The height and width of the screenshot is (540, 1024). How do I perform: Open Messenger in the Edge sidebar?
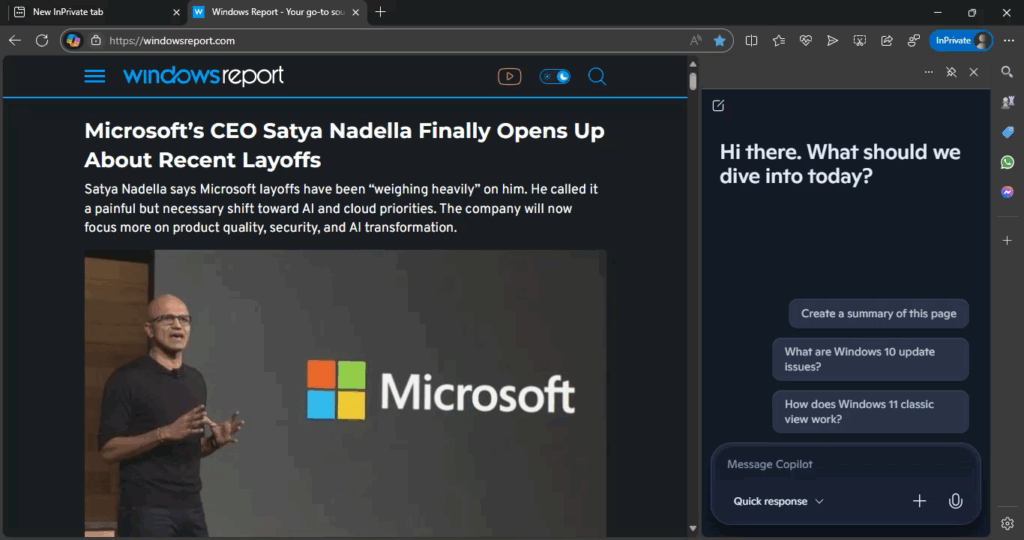pos(1007,192)
